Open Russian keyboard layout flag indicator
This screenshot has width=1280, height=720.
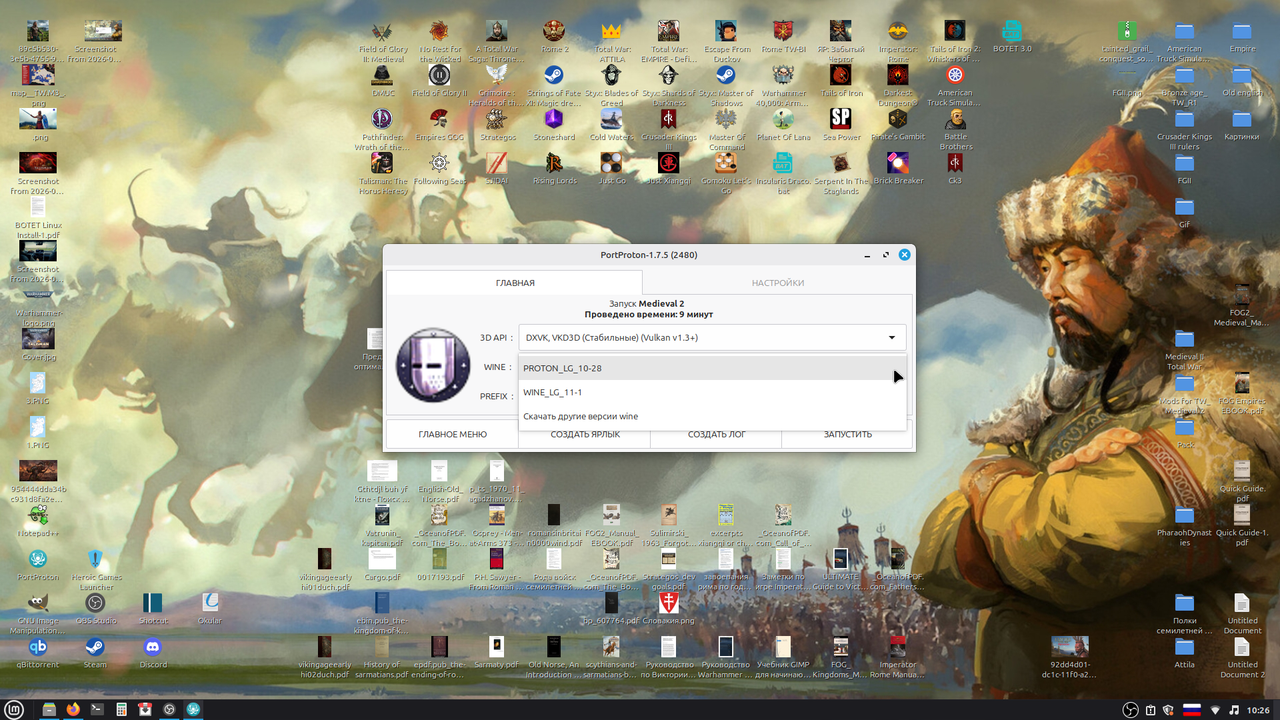(x=1192, y=709)
